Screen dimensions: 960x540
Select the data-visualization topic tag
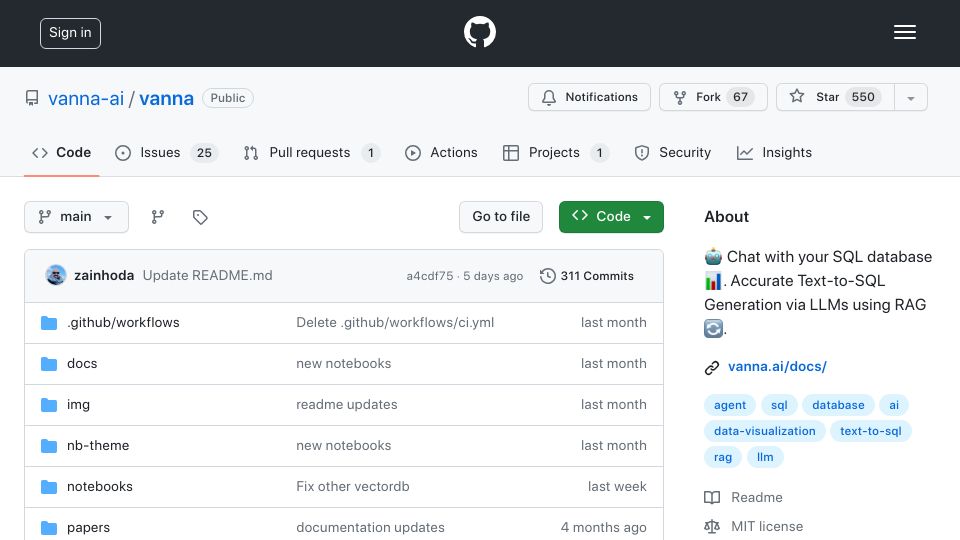coord(765,431)
